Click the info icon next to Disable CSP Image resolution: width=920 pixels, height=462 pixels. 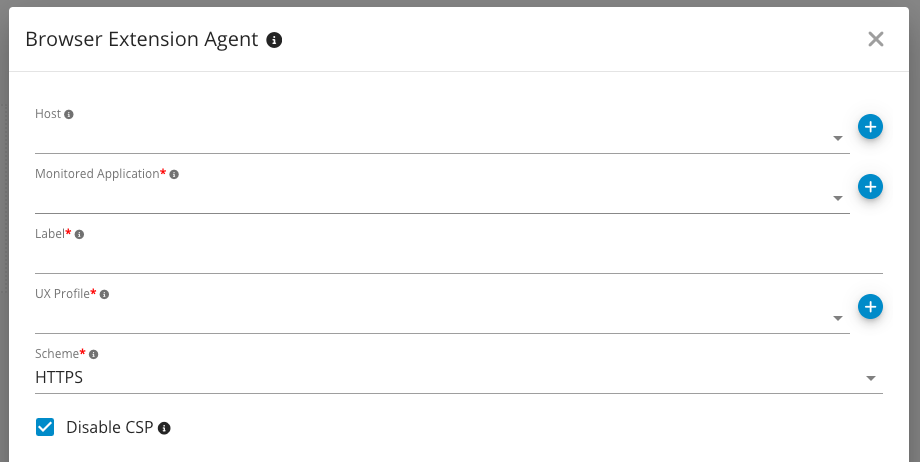pyautogui.click(x=165, y=428)
